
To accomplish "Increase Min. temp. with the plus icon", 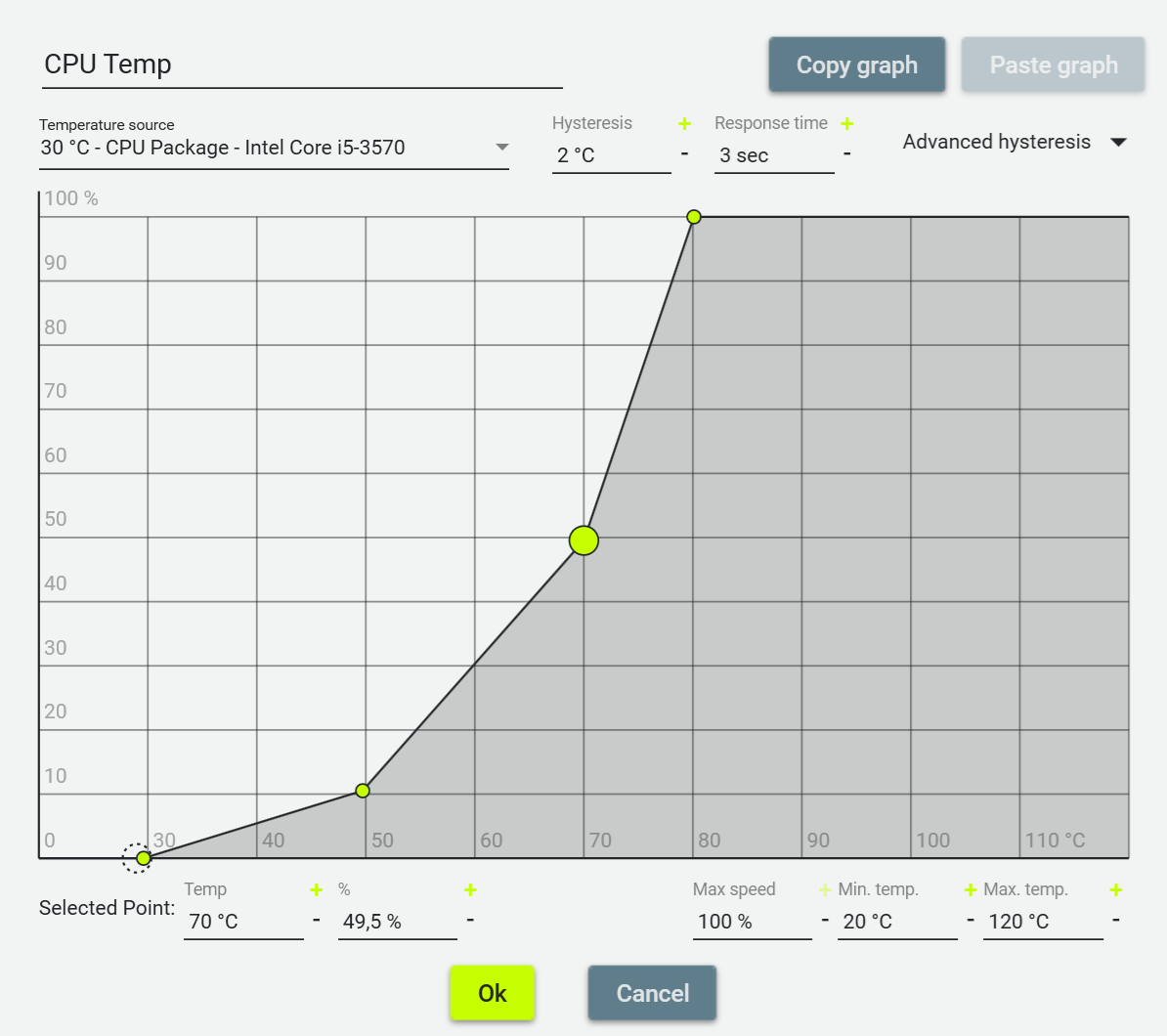I will [x=970, y=889].
